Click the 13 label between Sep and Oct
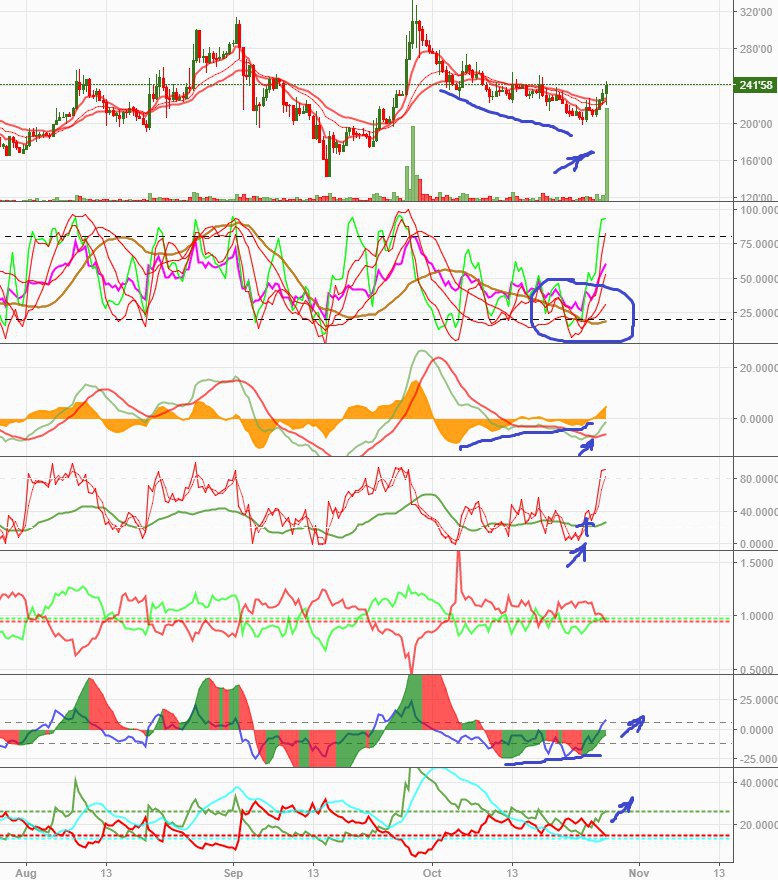778x880 pixels. pyautogui.click(x=313, y=873)
